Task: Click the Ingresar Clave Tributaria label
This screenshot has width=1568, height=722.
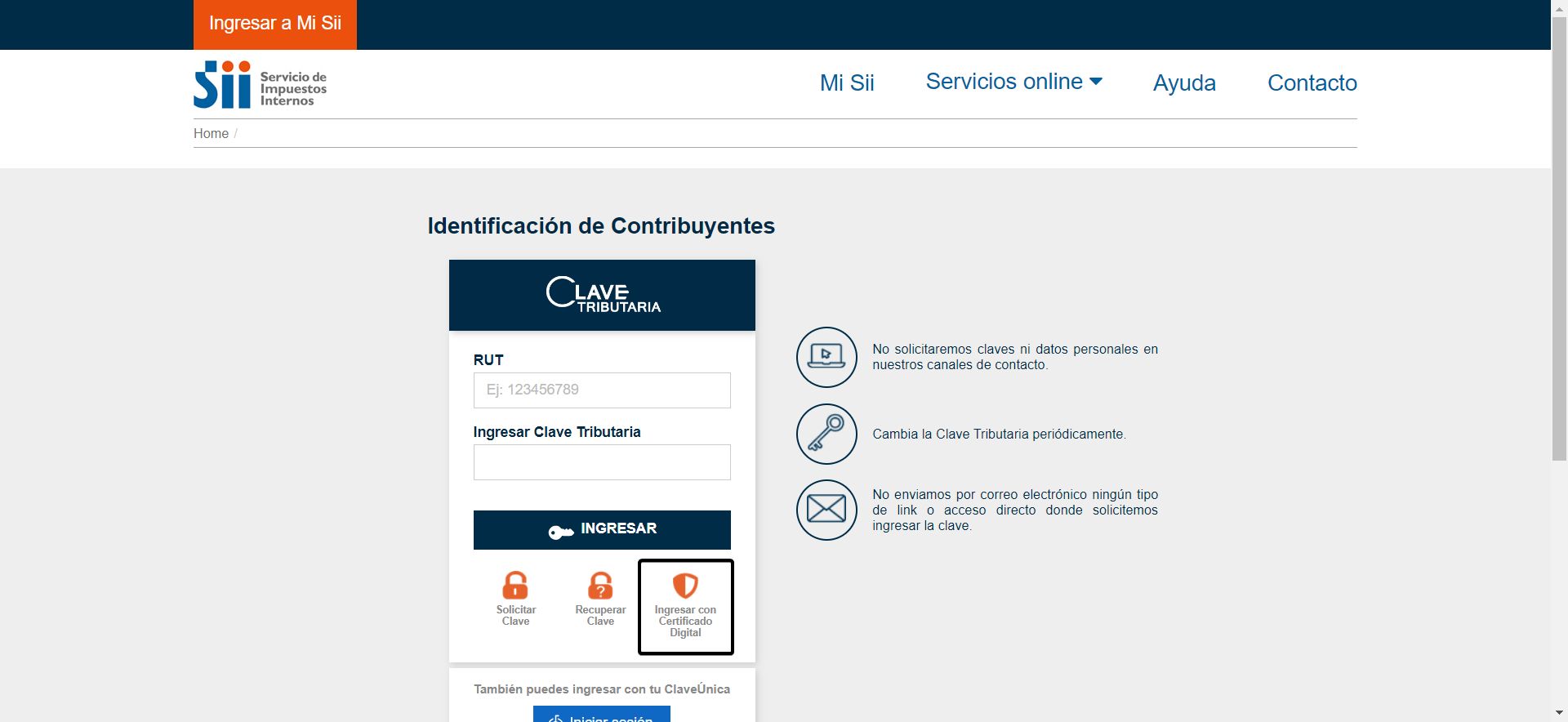Action: (x=557, y=432)
